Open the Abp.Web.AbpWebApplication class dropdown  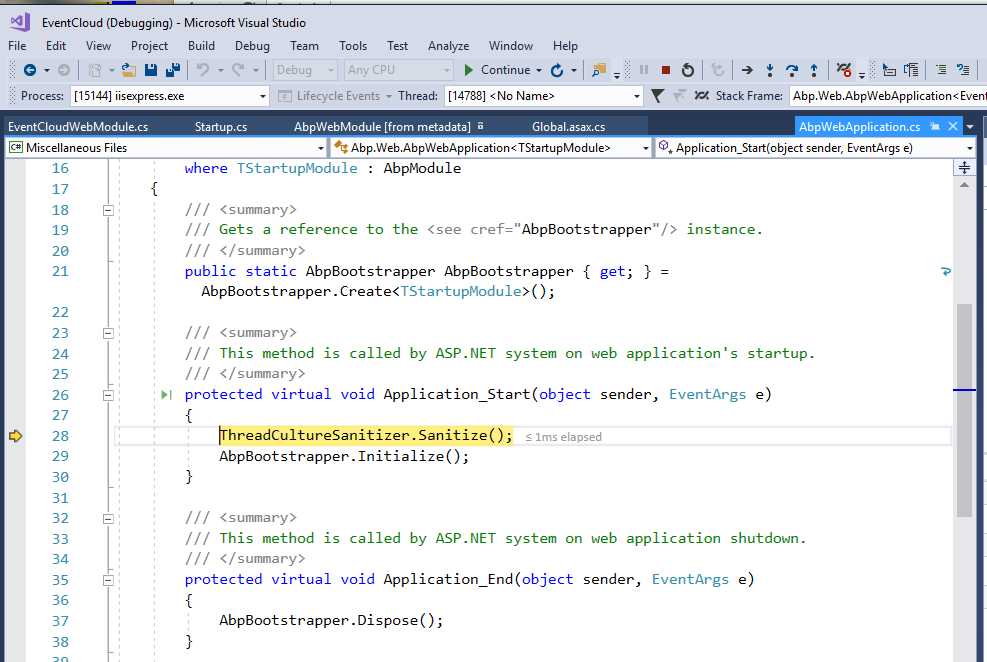point(491,148)
